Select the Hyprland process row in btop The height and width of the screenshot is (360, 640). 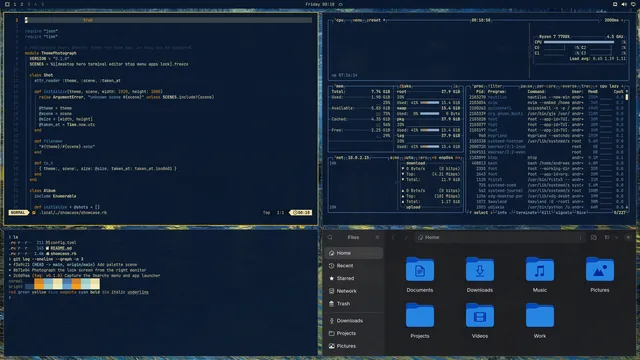(x=546, y=136)
